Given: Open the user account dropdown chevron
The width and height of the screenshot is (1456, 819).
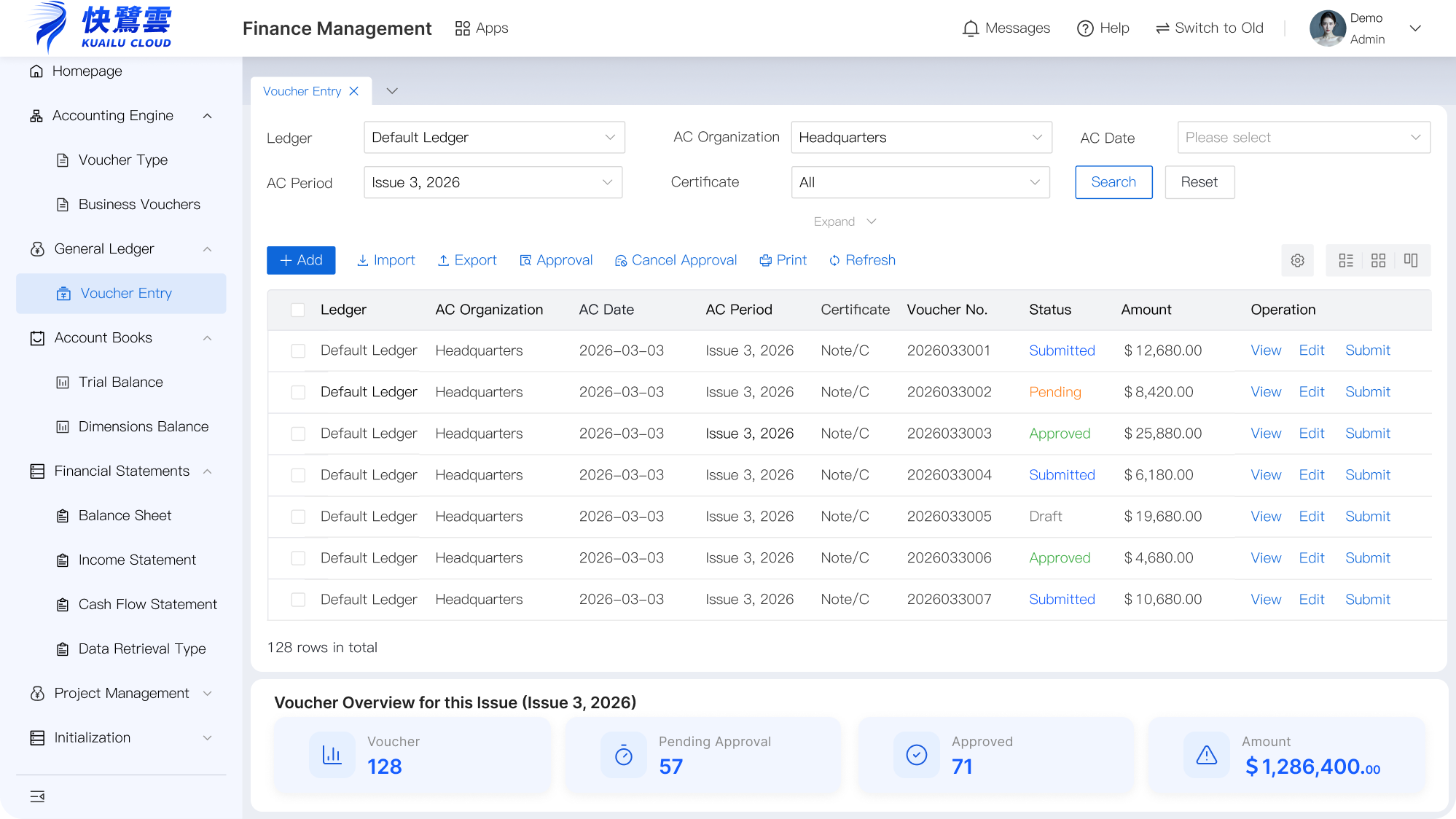Looking at the screenshot, I should click(x=1415, y=28).
